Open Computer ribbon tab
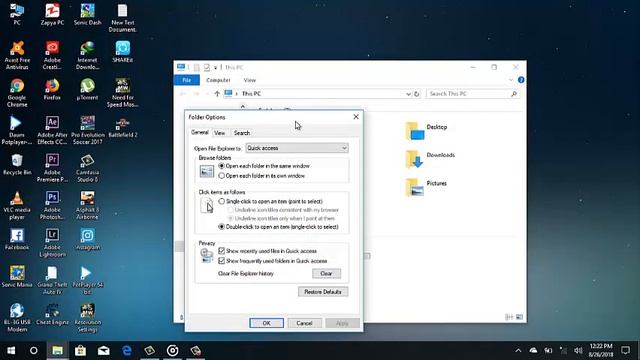The width and height of the screenshot is (640, 360). [x=218, y=80]
